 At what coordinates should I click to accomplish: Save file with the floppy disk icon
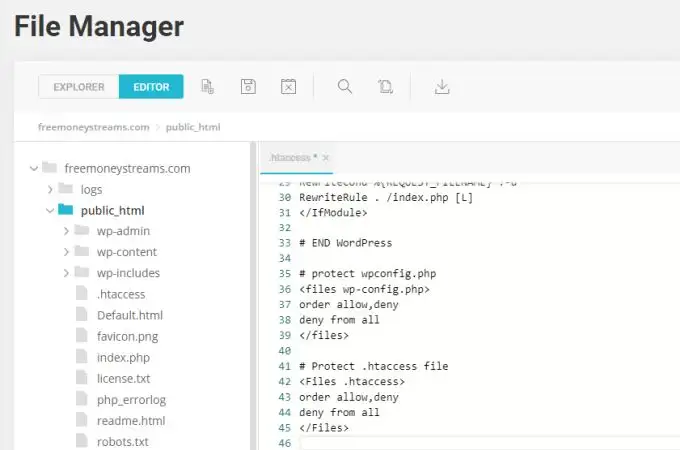[x=248, y=87]
